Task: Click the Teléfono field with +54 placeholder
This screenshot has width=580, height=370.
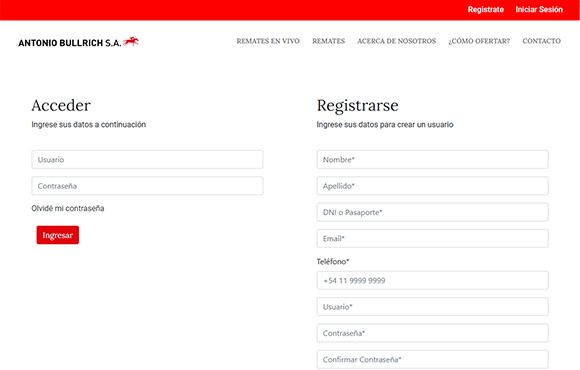Action: (432, 280)
